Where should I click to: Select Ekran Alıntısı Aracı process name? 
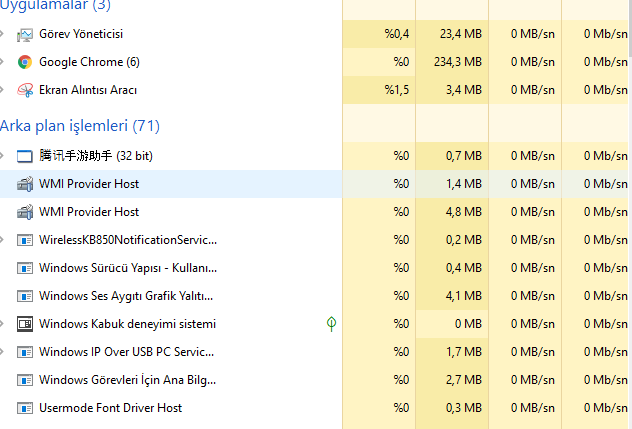[x=88, y=90]
